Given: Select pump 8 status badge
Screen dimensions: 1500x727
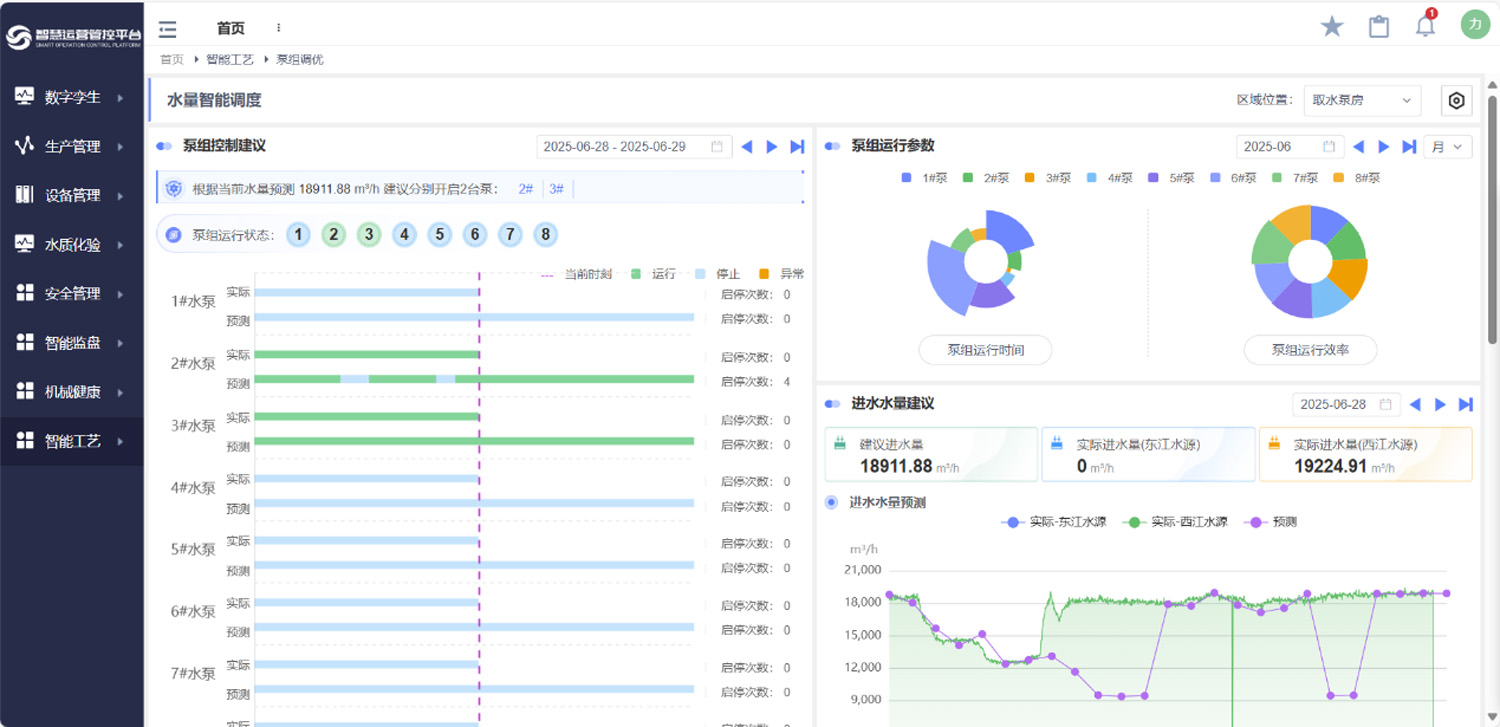Looking at the screenshot, I should tap(545, 235).
